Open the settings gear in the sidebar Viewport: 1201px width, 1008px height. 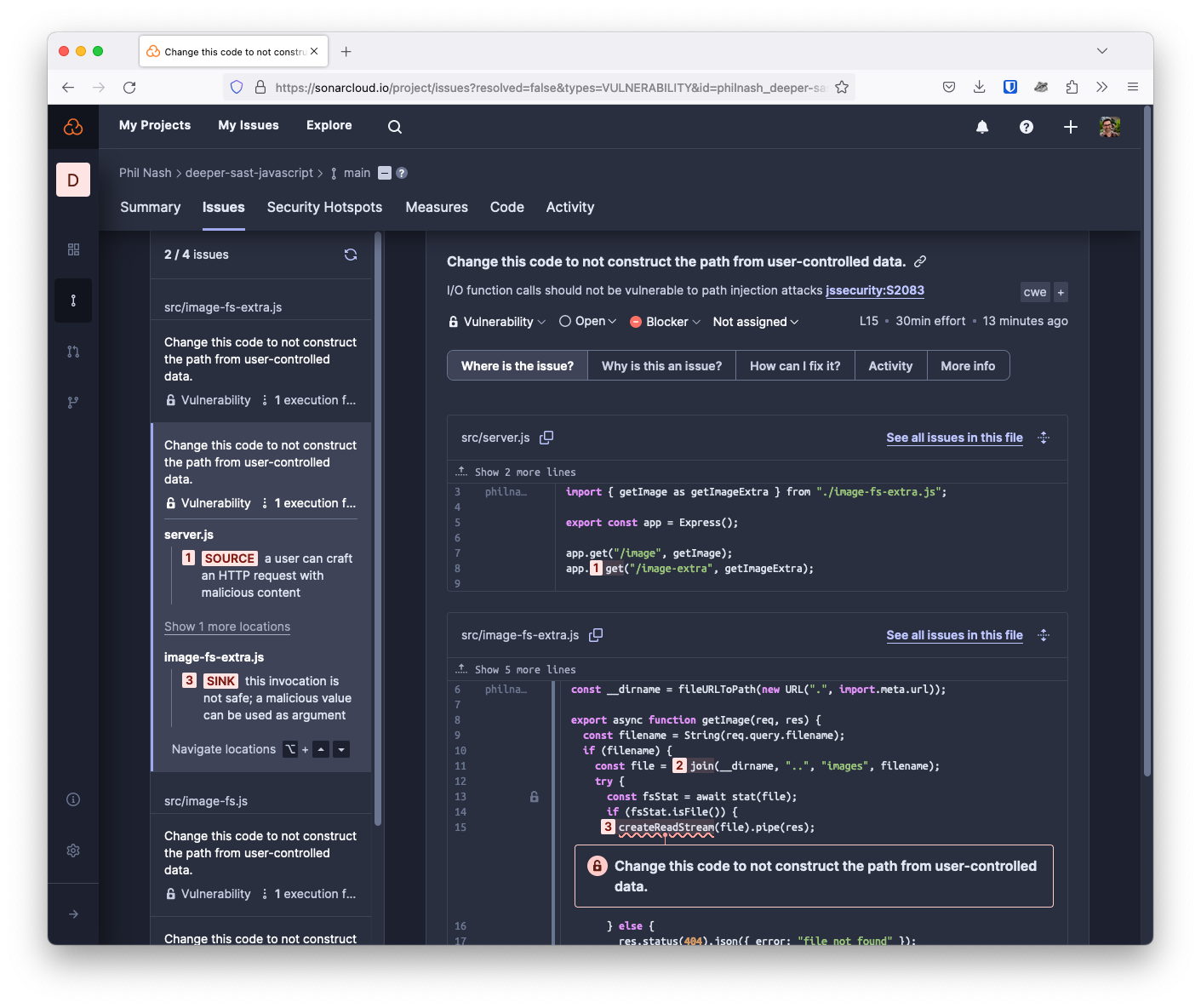click(73, 850)
